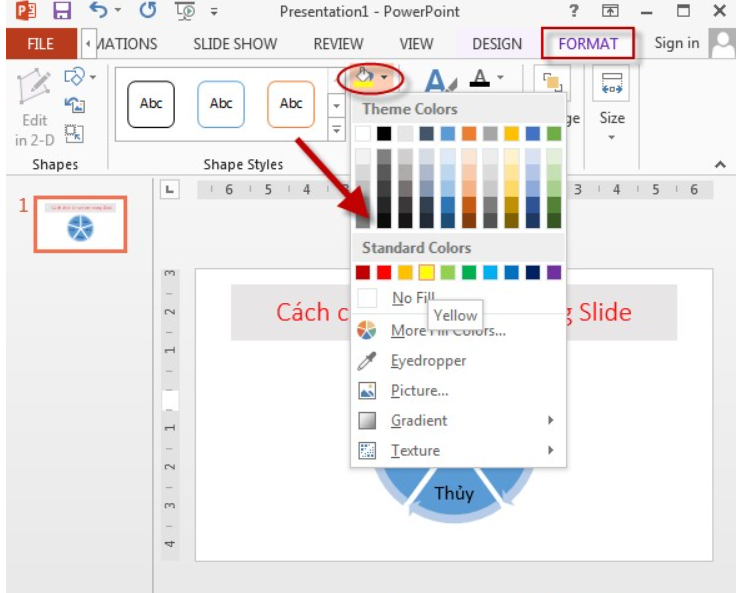Select More Fill Colors option

point(447,331)
